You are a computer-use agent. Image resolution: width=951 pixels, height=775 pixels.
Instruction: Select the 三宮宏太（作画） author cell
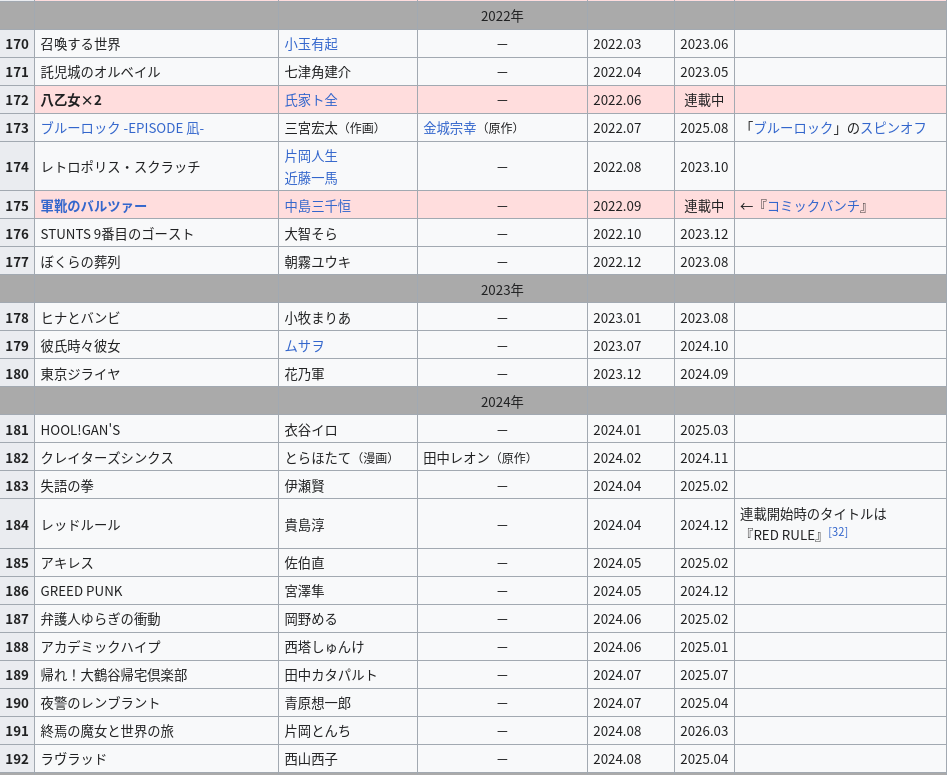[x=348, y=128]
